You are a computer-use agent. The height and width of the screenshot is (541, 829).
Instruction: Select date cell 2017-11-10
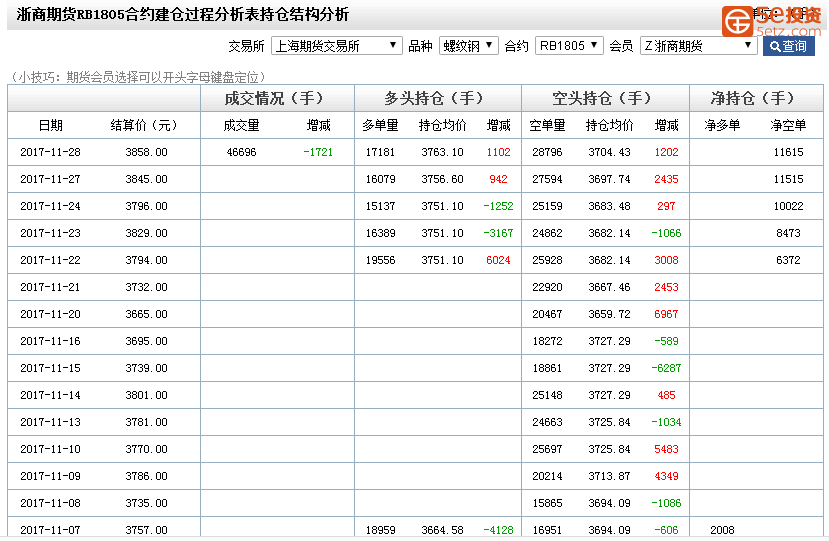[51, 449]
